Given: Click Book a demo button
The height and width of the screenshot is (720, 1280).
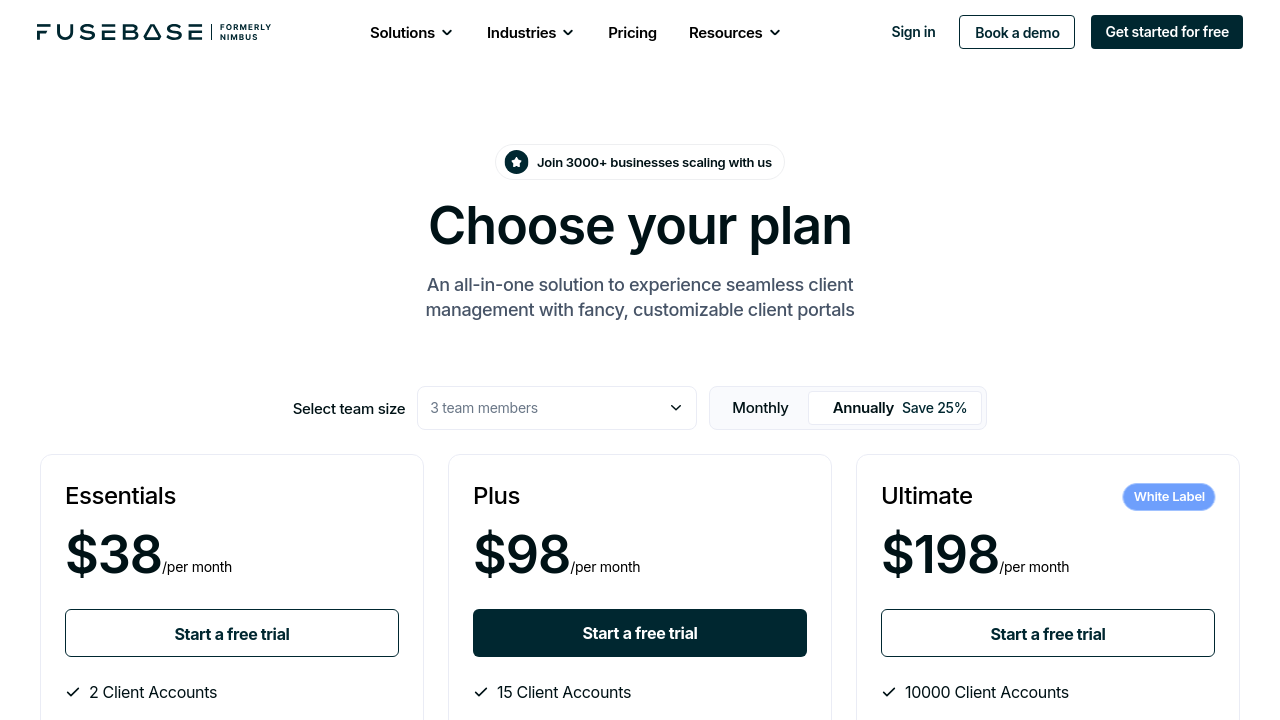Looking at the screenshot, I should pos(1016,32).
